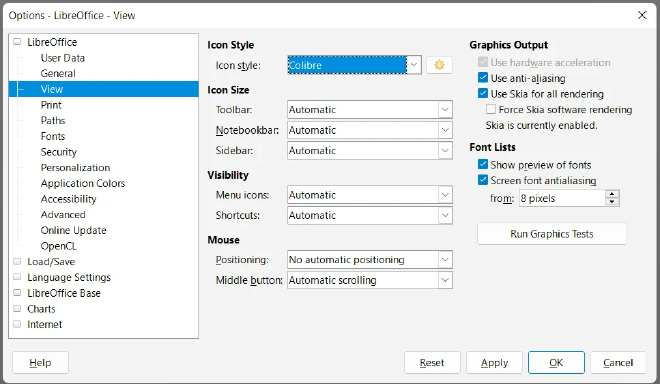Viewport: 660px width, 384px height.
Task: Confirm settings with the OK button
Action: pyautogui.click(x=556, y=363)
